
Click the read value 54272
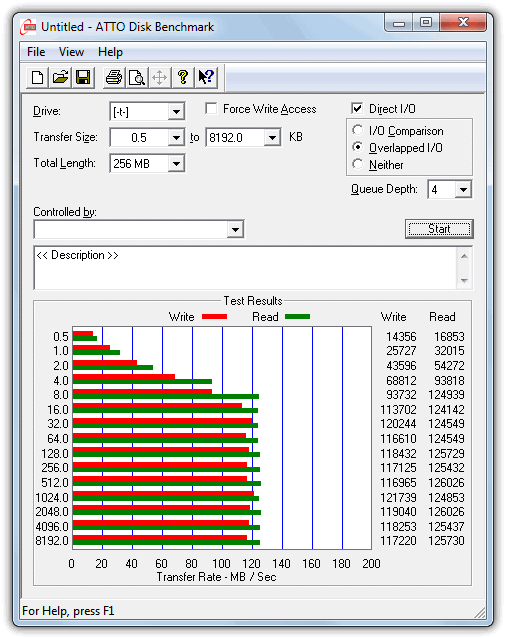(x=449, y=366)
